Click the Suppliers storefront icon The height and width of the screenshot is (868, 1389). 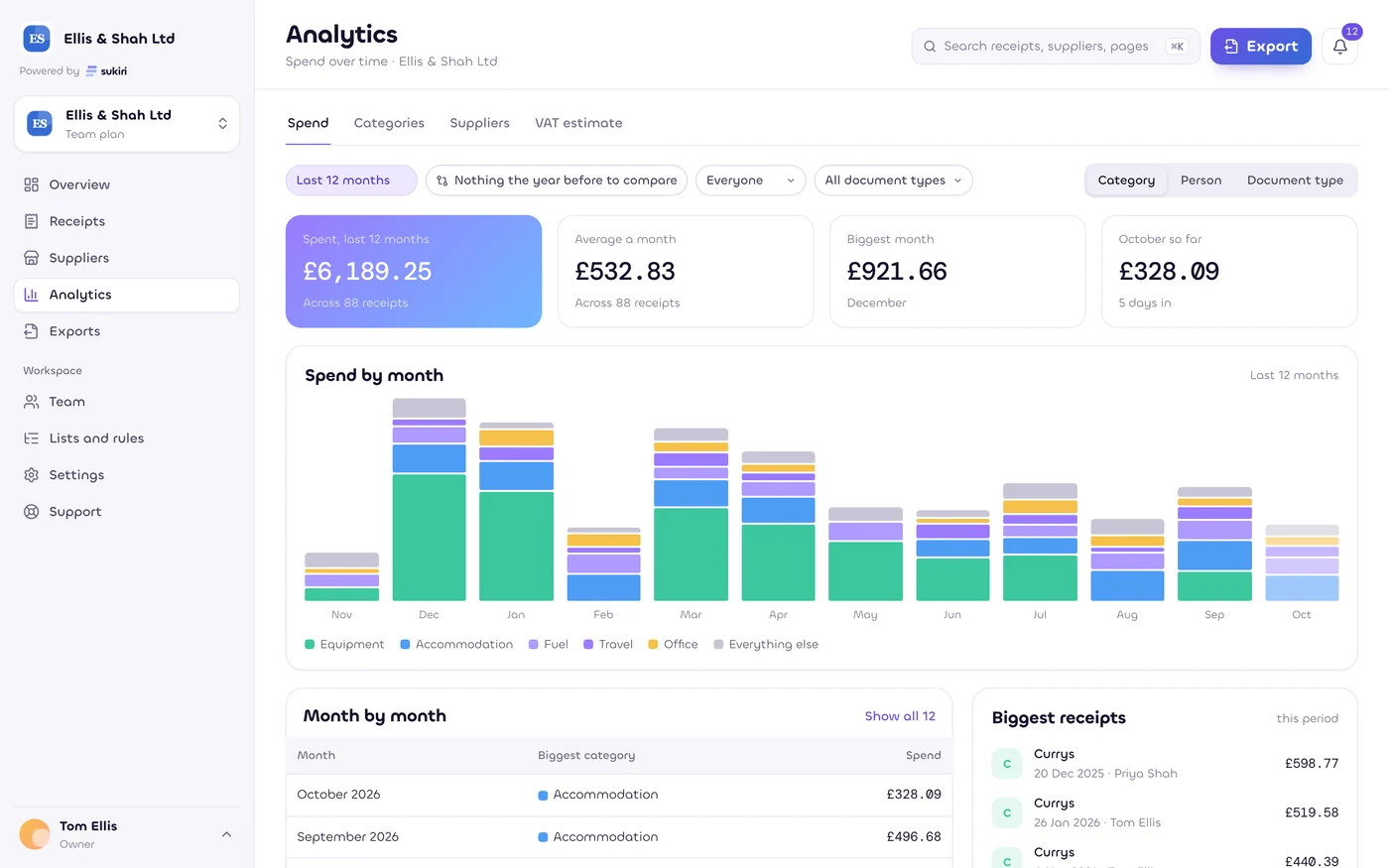click(x=32, y=258)
